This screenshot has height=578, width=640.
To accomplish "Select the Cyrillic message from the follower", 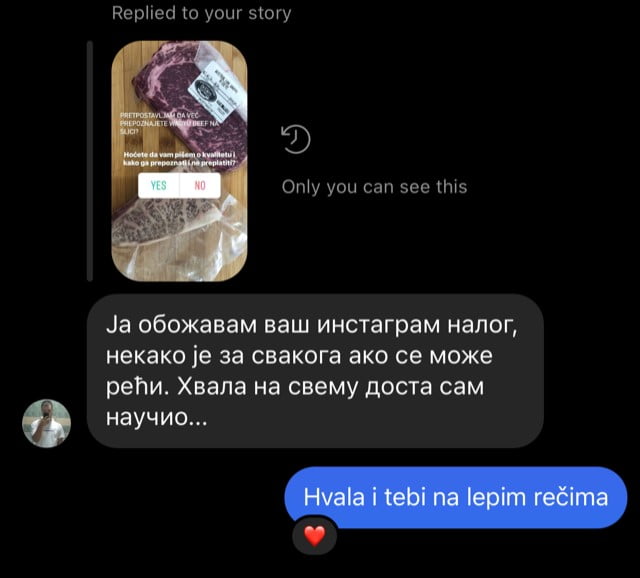I will point(315,371).
